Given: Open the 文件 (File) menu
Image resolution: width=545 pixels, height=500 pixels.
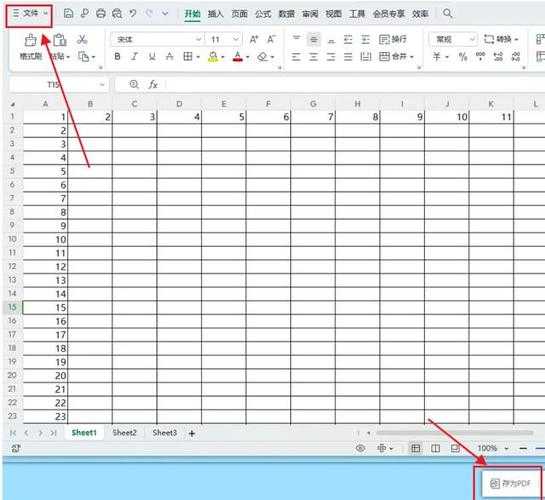Looking at the screenshot, I should coord(30,14).
